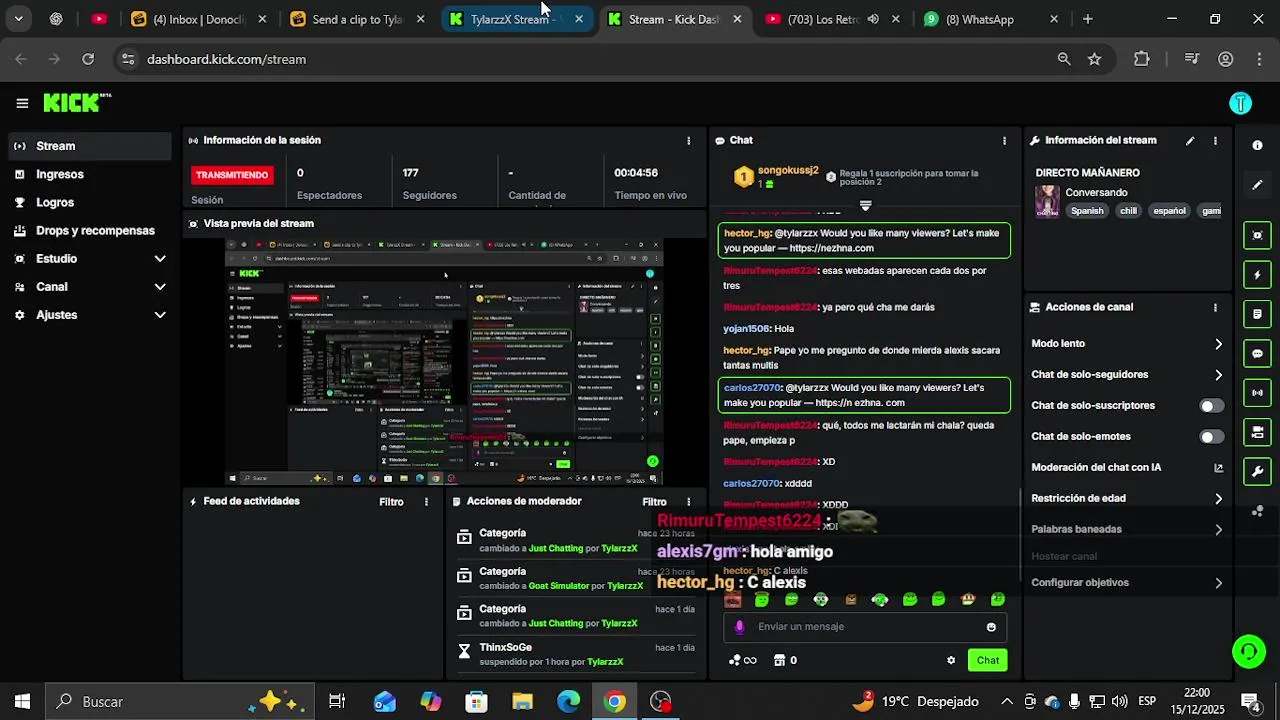Open Restricción de edad settings
The width and height of the screenshot is (1280, 720).
1127,499
